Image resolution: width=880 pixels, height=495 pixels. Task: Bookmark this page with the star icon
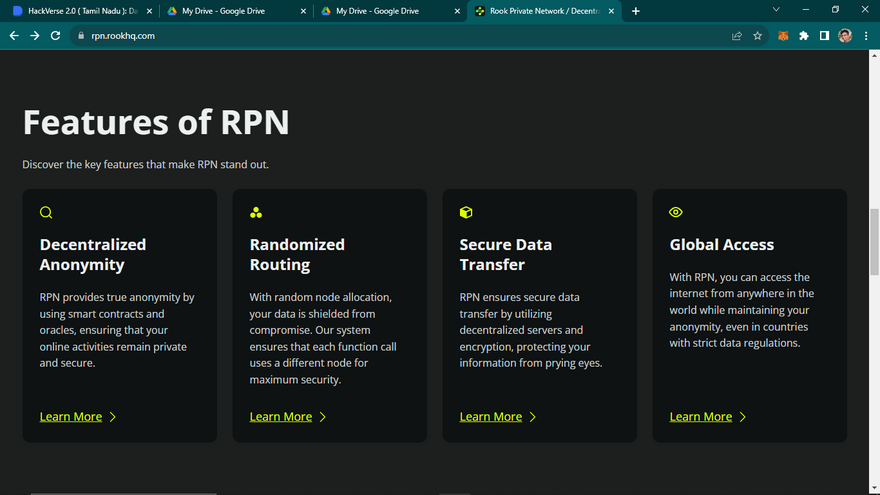pos(757,35)
